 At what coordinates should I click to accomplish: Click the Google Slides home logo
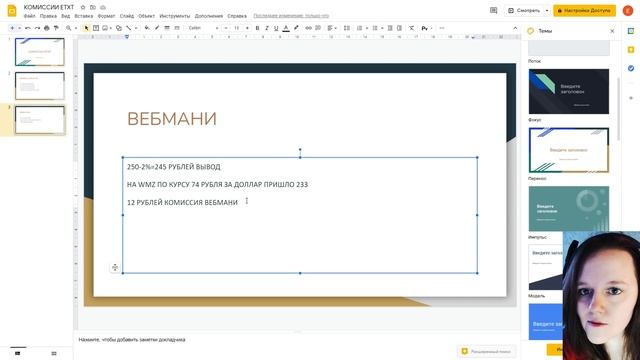tap(12, 11)
